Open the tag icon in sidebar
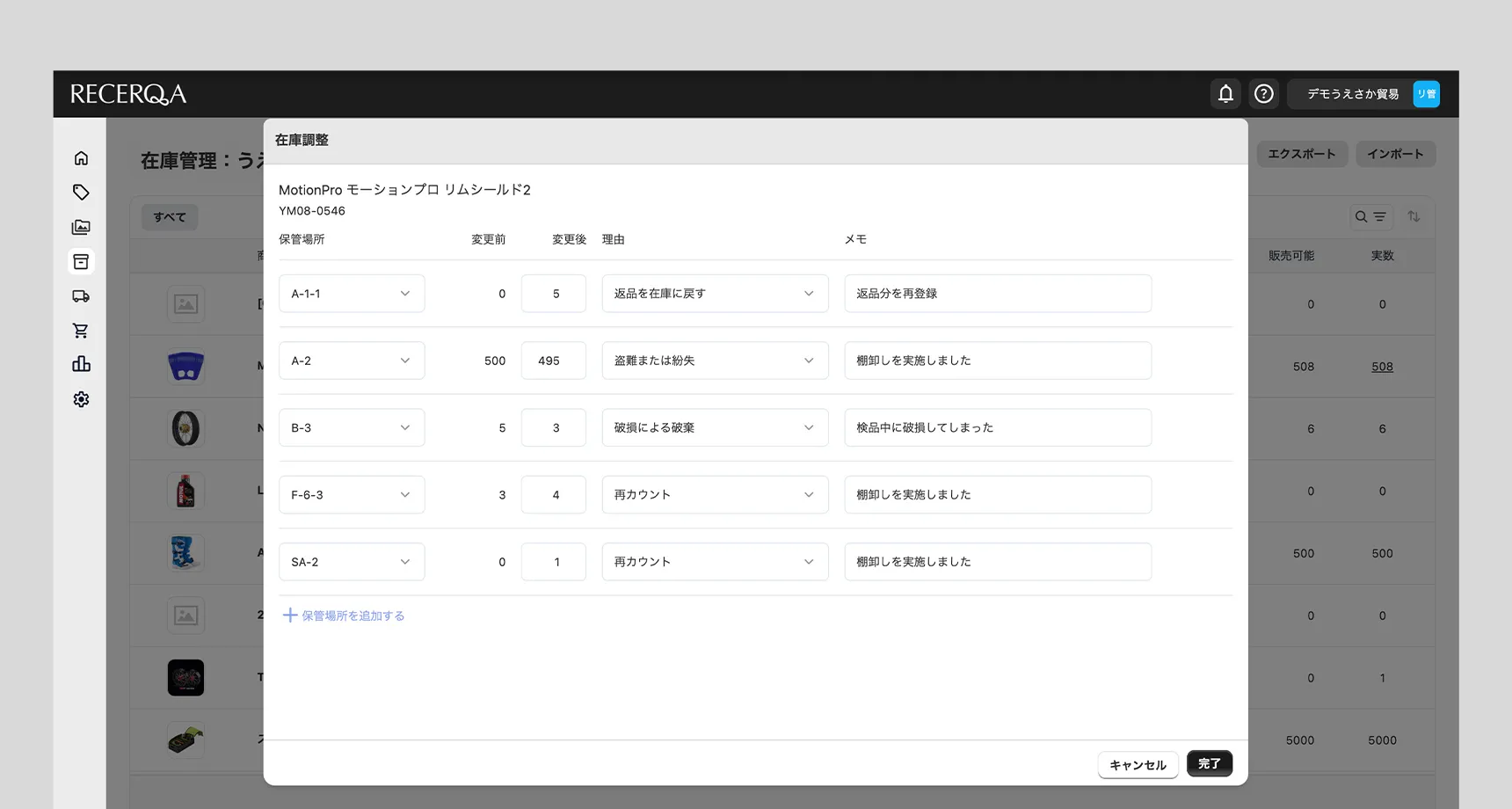 (81, 193)
